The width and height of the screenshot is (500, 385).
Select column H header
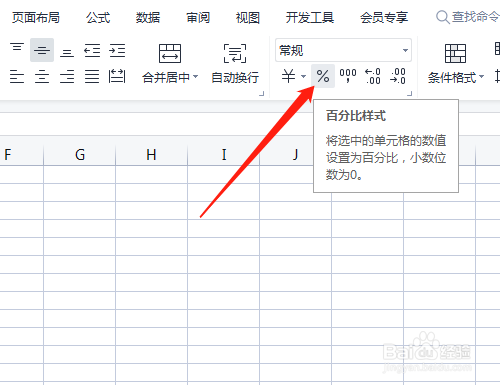[152, 155]
